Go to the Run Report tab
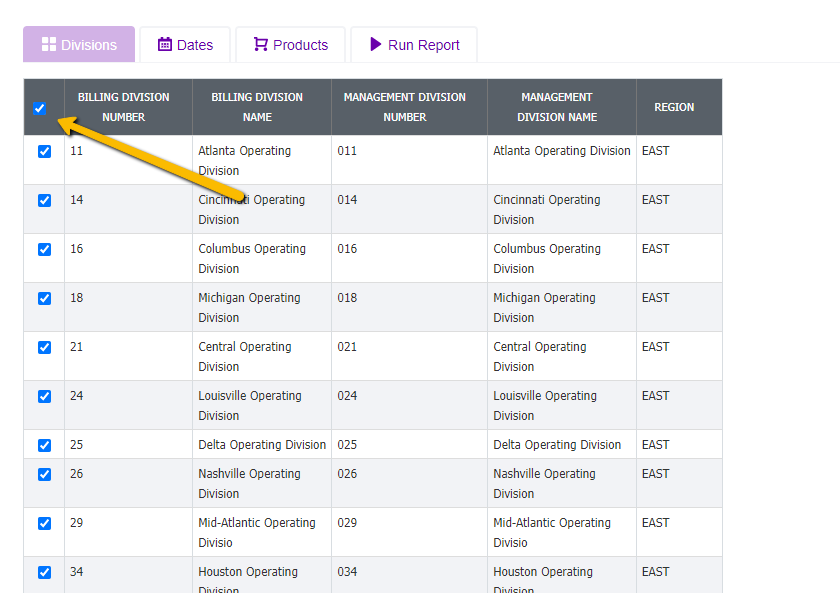The width and height of the screenshot is (840, 593). point(414,45)
